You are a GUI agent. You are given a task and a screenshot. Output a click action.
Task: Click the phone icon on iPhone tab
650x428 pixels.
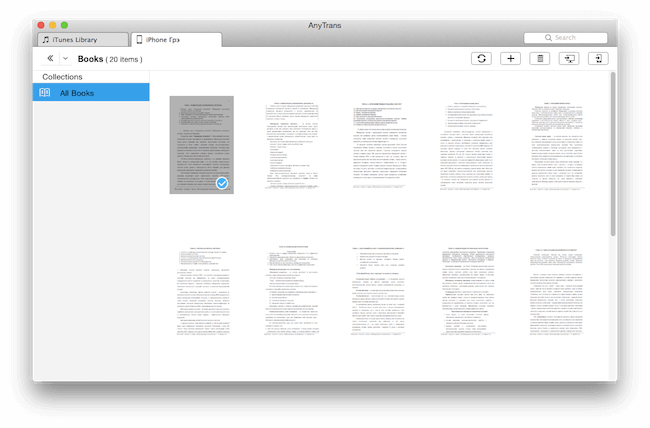click(139, 39)
